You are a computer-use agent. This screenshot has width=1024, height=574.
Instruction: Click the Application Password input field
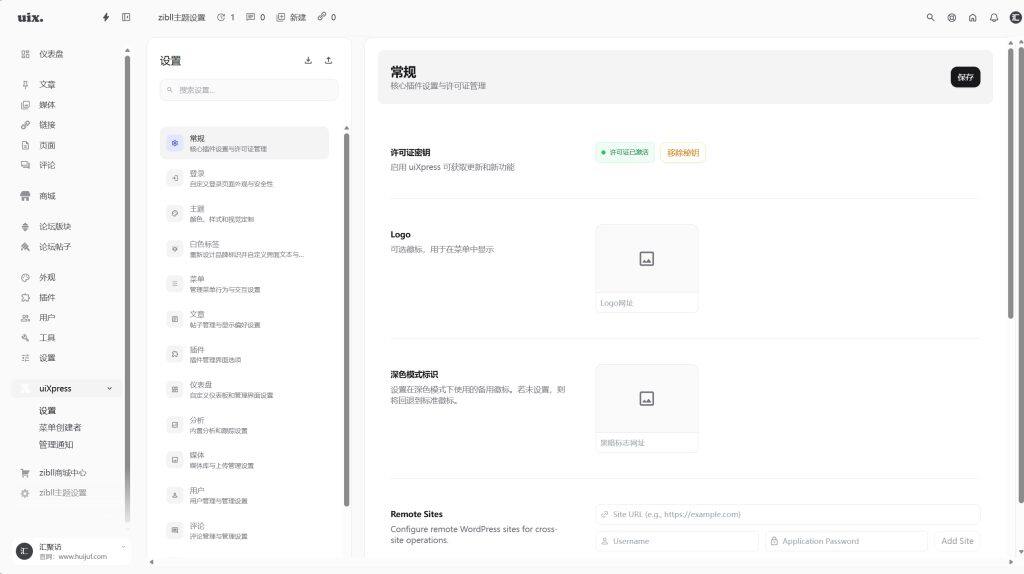(846, 541)
